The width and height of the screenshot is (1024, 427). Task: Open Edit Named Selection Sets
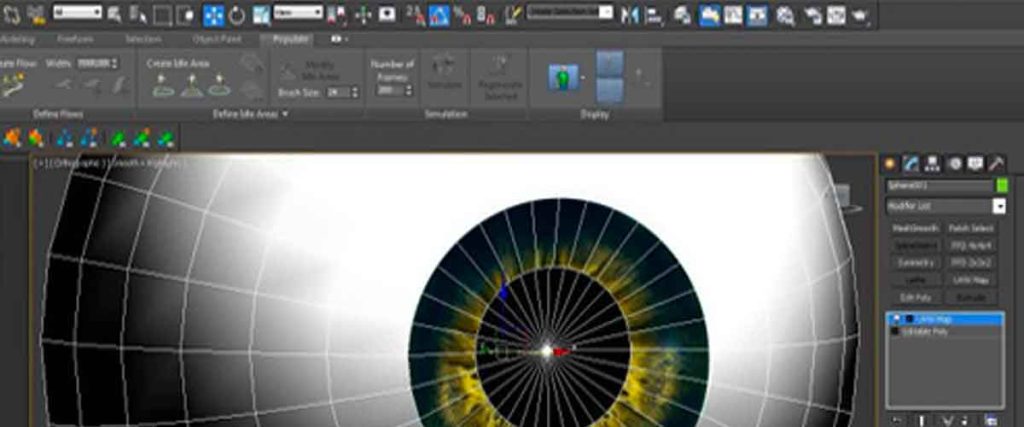(513, 14)
